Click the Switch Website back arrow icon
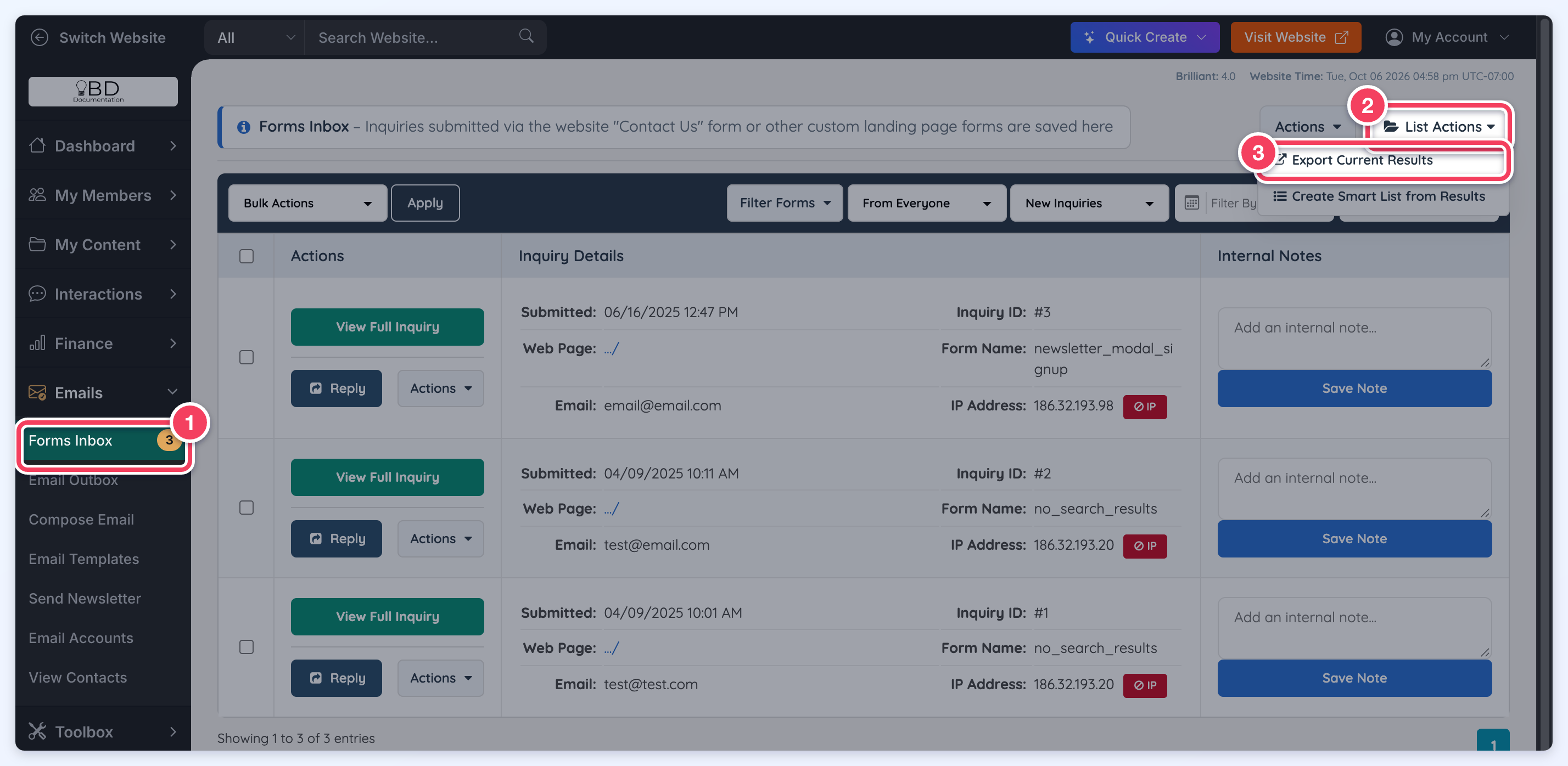Viewport: 1568px width, 766px height. pos(40,38)
